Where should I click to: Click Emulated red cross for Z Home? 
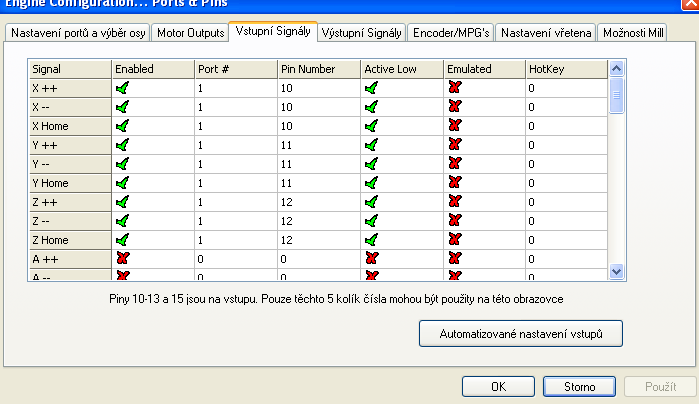(x=455, y=239)
